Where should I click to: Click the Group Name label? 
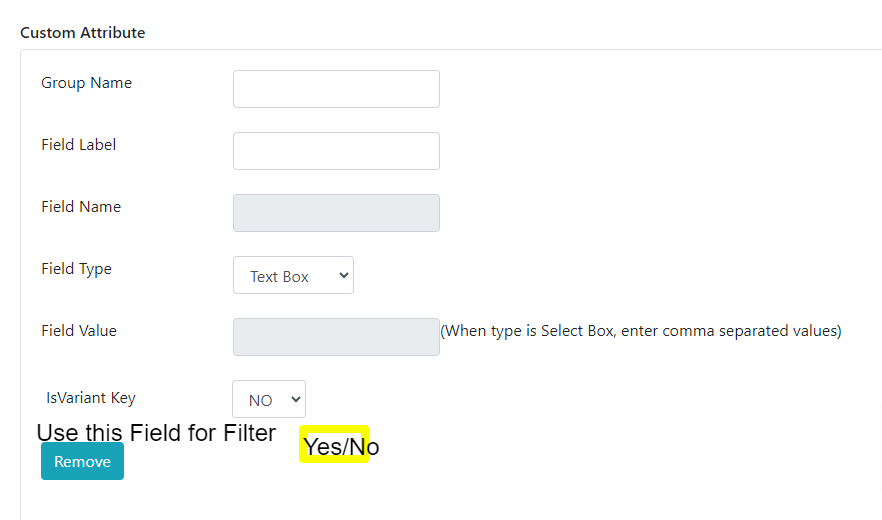(x=87, y=83)
